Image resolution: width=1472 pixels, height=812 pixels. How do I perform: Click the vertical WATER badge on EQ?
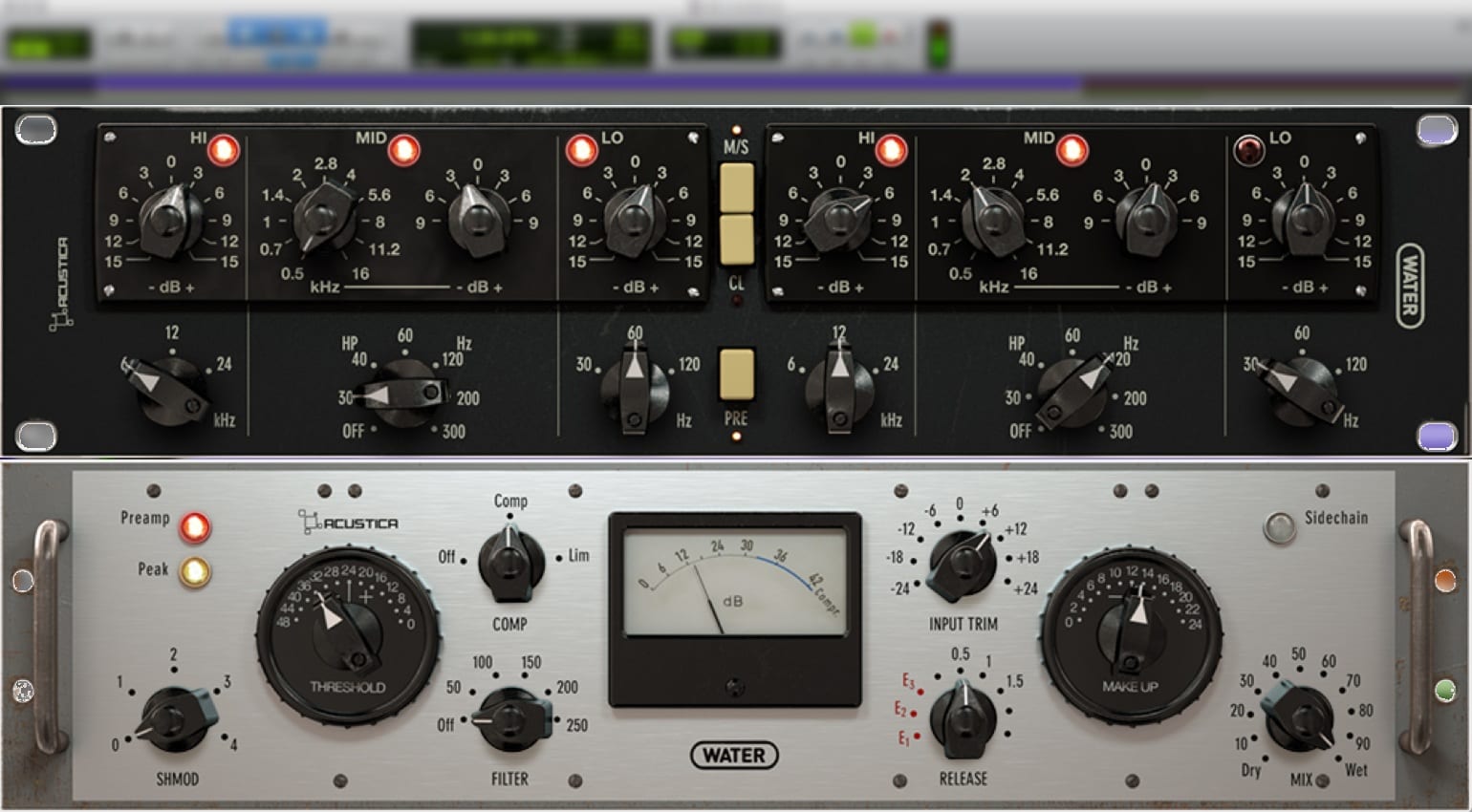pyautogui.click(x=1409, y=286)
